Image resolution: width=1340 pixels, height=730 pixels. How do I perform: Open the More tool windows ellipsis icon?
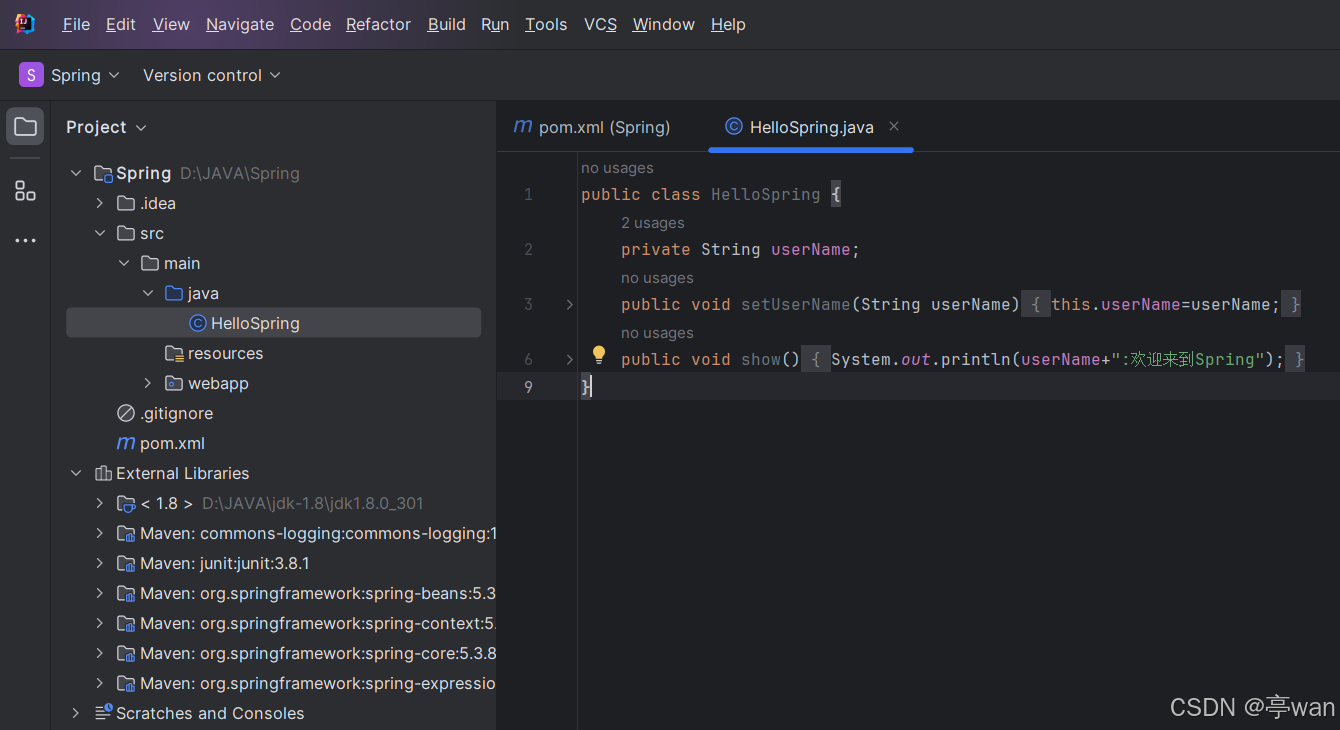click(26, 241)
